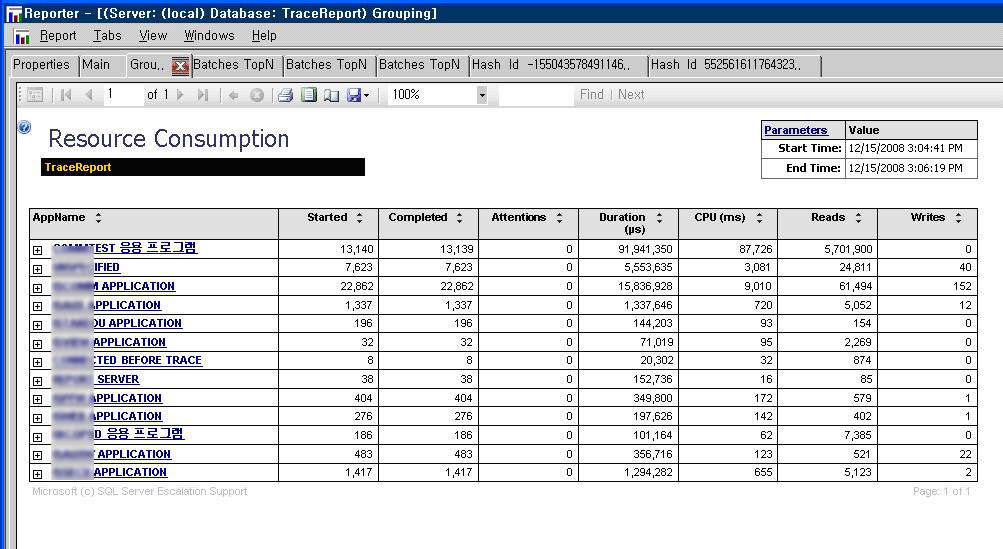
Task: Open the Help menu
Action: (x=264, y=36)
